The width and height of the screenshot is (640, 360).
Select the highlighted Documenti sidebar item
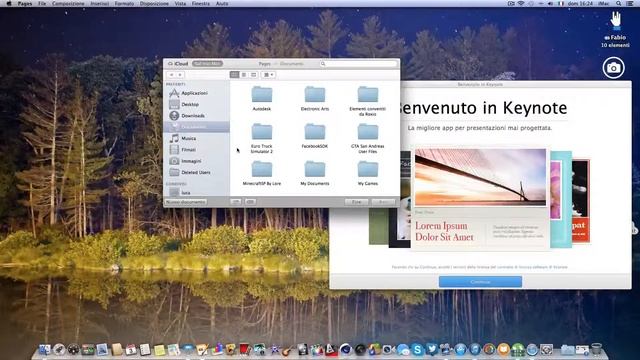tap(197, 127)
